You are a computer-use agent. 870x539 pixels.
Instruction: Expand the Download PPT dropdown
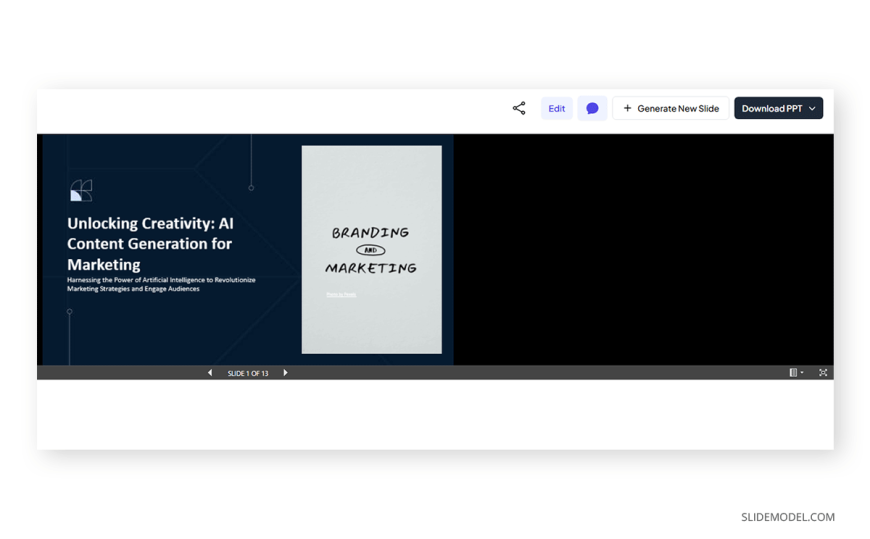click(x=778, y=108)
